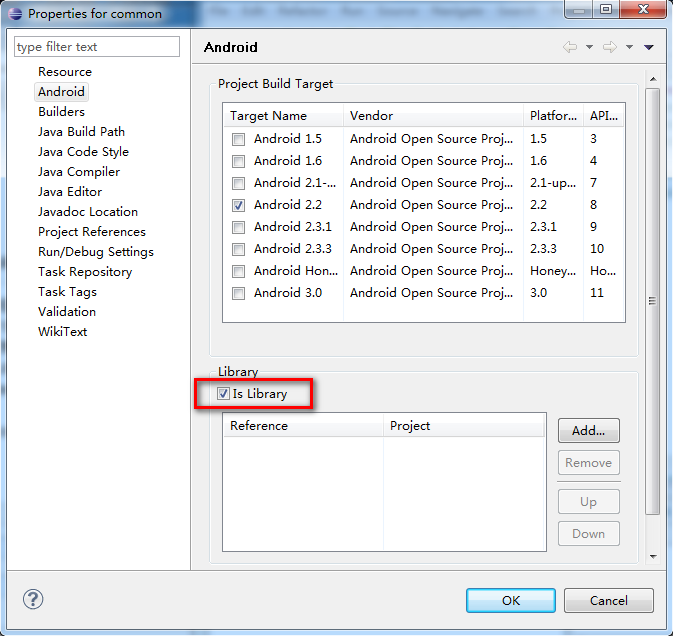Open the Task Repository page

[85, 272]
